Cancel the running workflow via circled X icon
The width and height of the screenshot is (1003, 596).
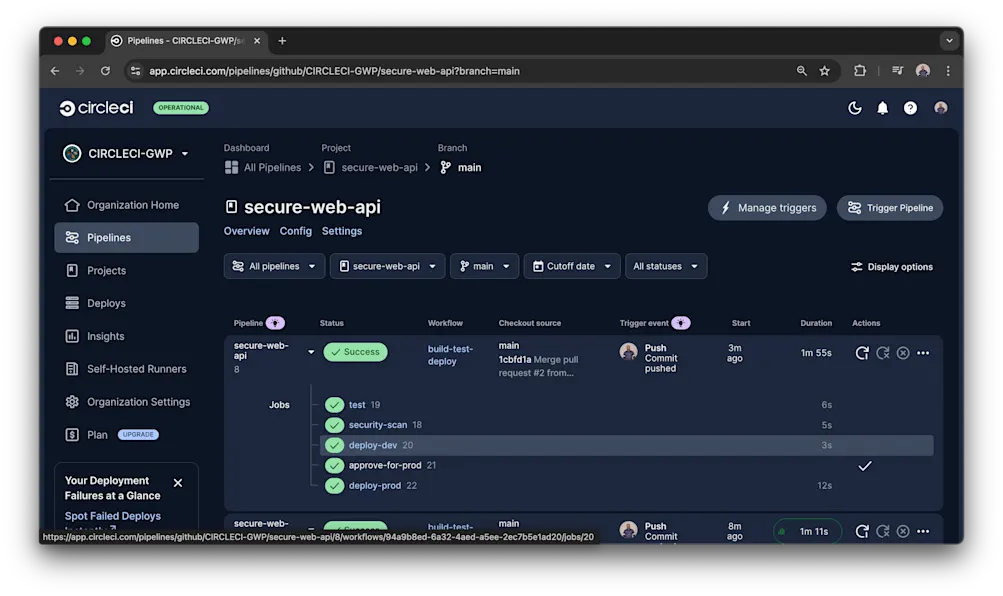pyautogui.click(x=902, y=353)
